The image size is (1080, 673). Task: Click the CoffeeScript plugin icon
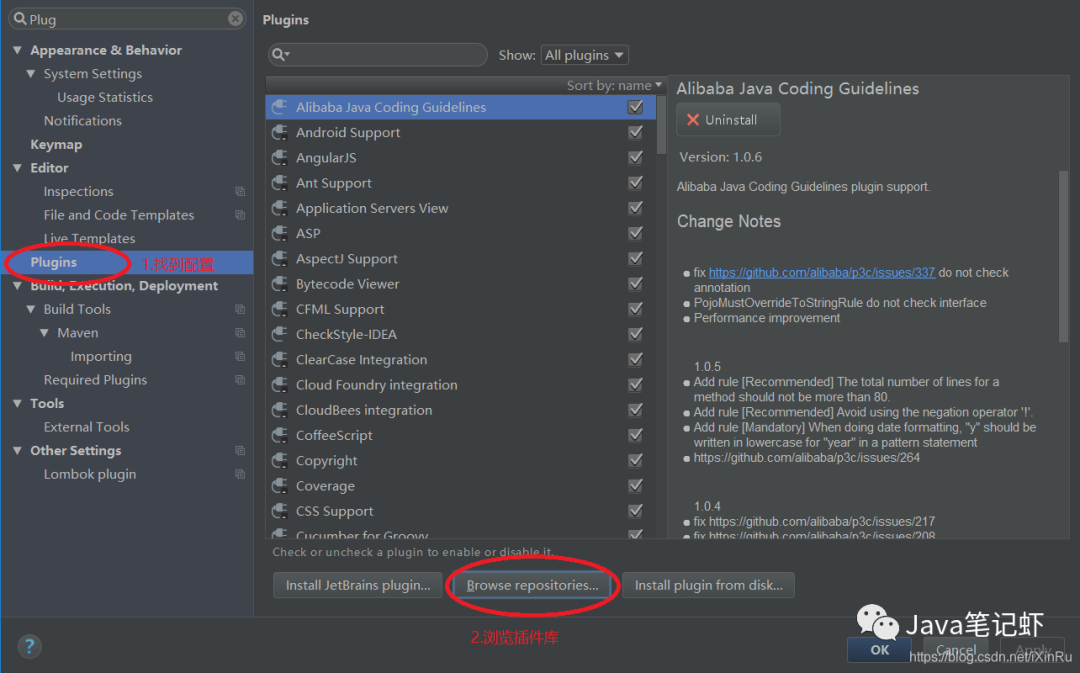point(280,435)
